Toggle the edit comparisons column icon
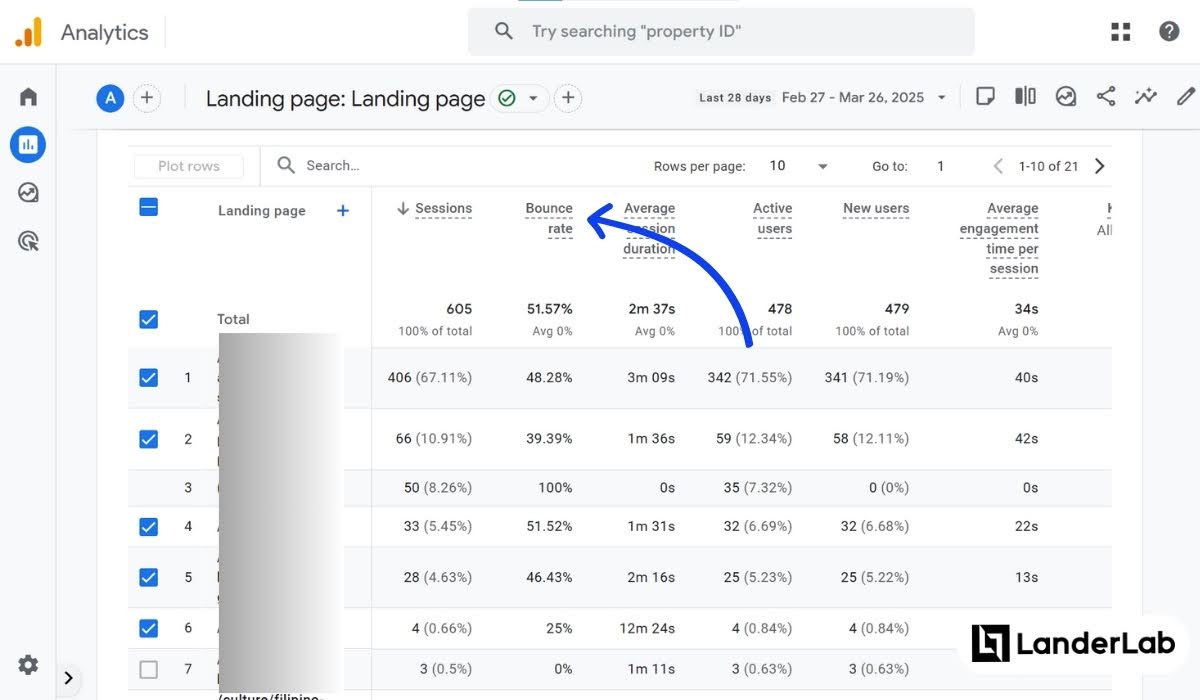The height and width of the screenshot is (700, 1200). click(1025, 97)
